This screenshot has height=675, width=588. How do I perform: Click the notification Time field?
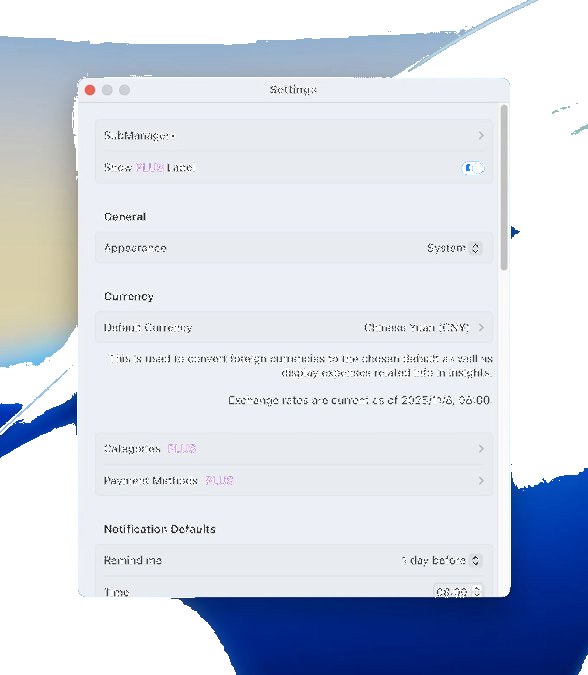pyautogui.click(x=457, y=591)
